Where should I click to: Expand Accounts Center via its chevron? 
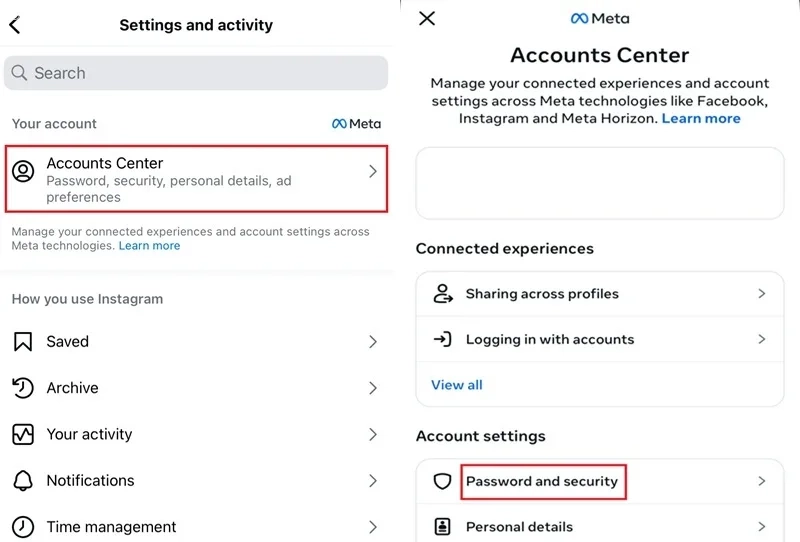373,171
